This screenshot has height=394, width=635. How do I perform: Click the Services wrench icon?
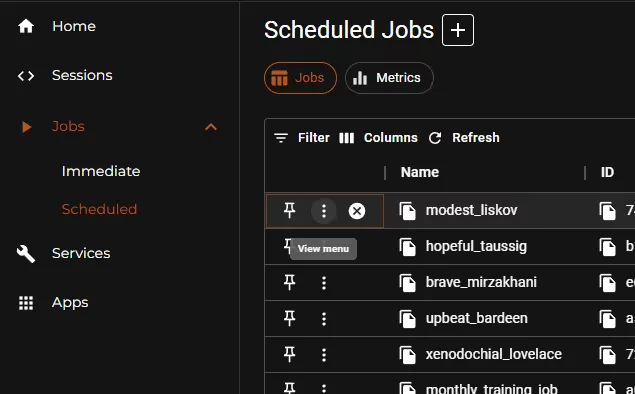[x=26, y=254]
